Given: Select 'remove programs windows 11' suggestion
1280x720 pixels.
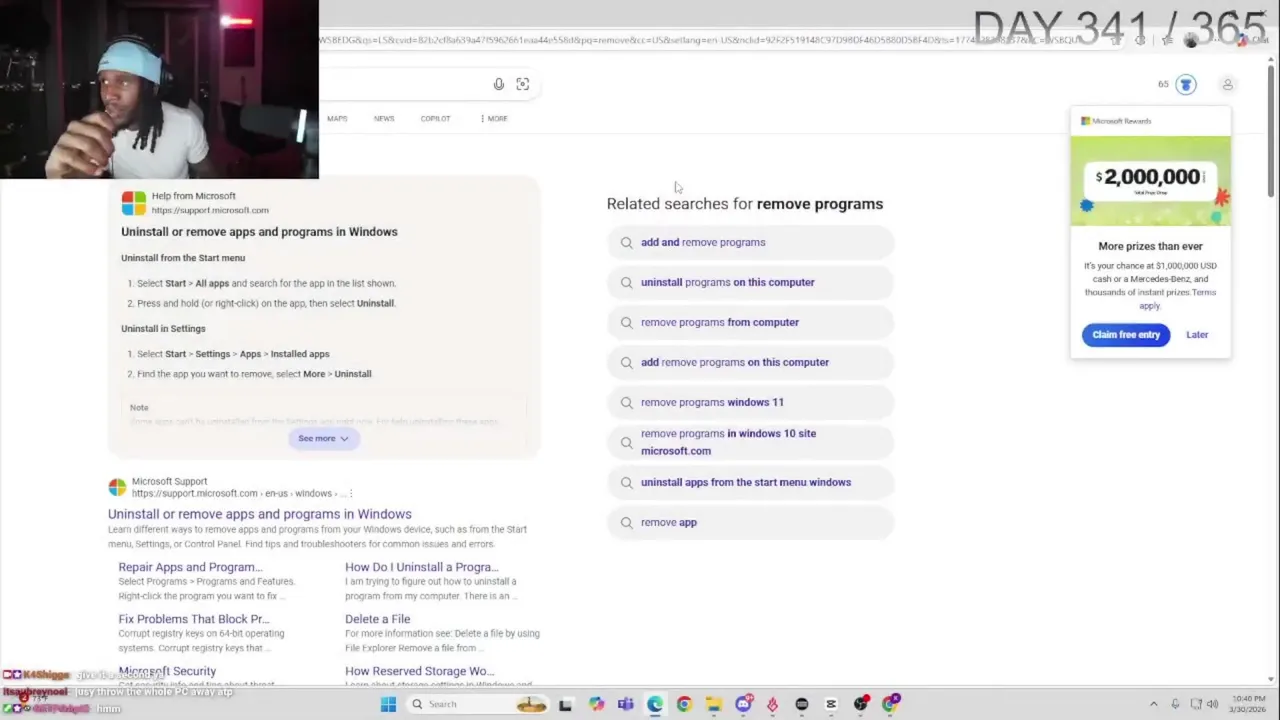Looking at the screenshot, I should 750,402.
